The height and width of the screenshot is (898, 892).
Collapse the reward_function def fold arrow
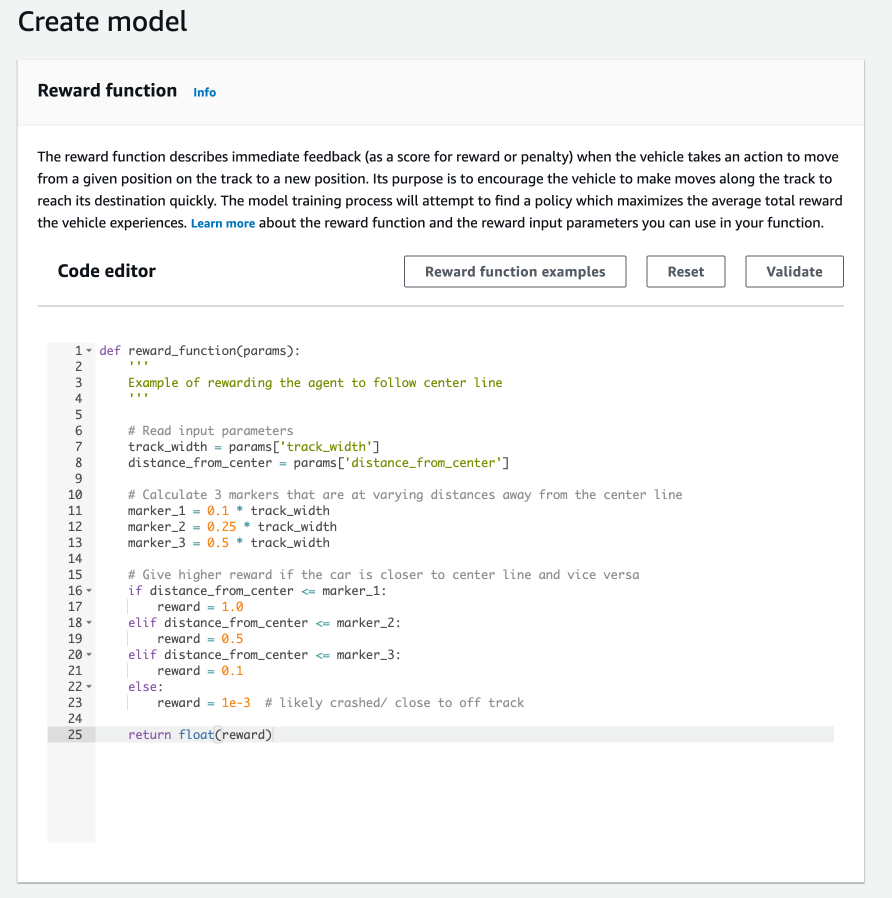click(88, 351)
